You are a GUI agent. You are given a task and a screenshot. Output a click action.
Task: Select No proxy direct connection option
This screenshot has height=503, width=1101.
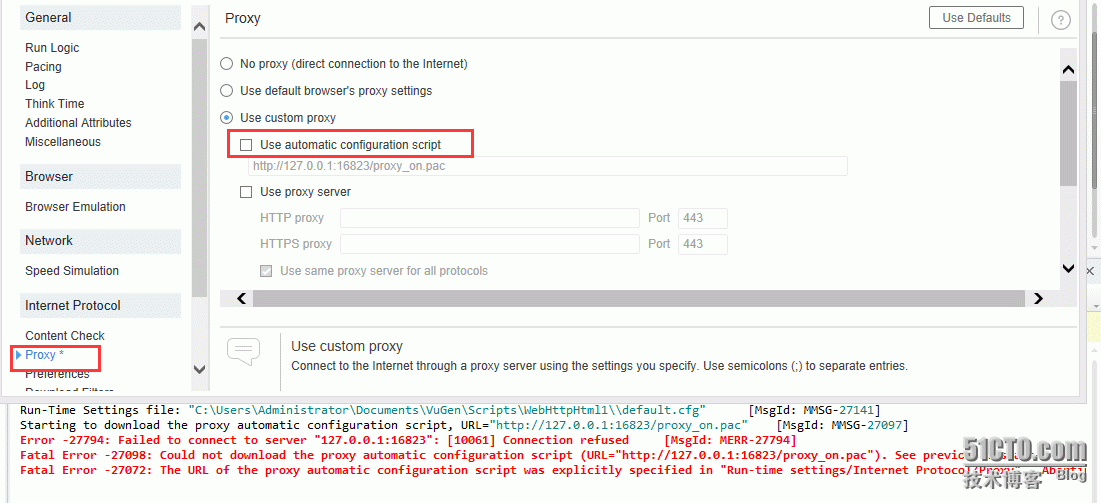pos(226,64)
